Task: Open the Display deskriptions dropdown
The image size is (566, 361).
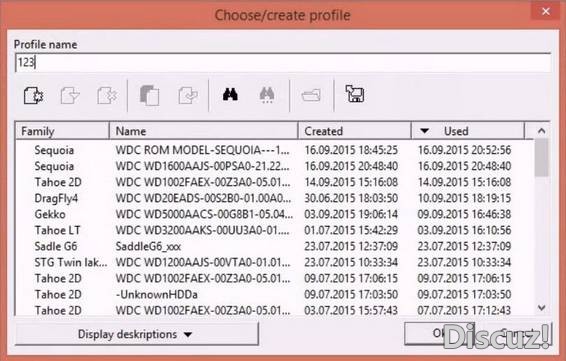Action: [x=136, y=334]
